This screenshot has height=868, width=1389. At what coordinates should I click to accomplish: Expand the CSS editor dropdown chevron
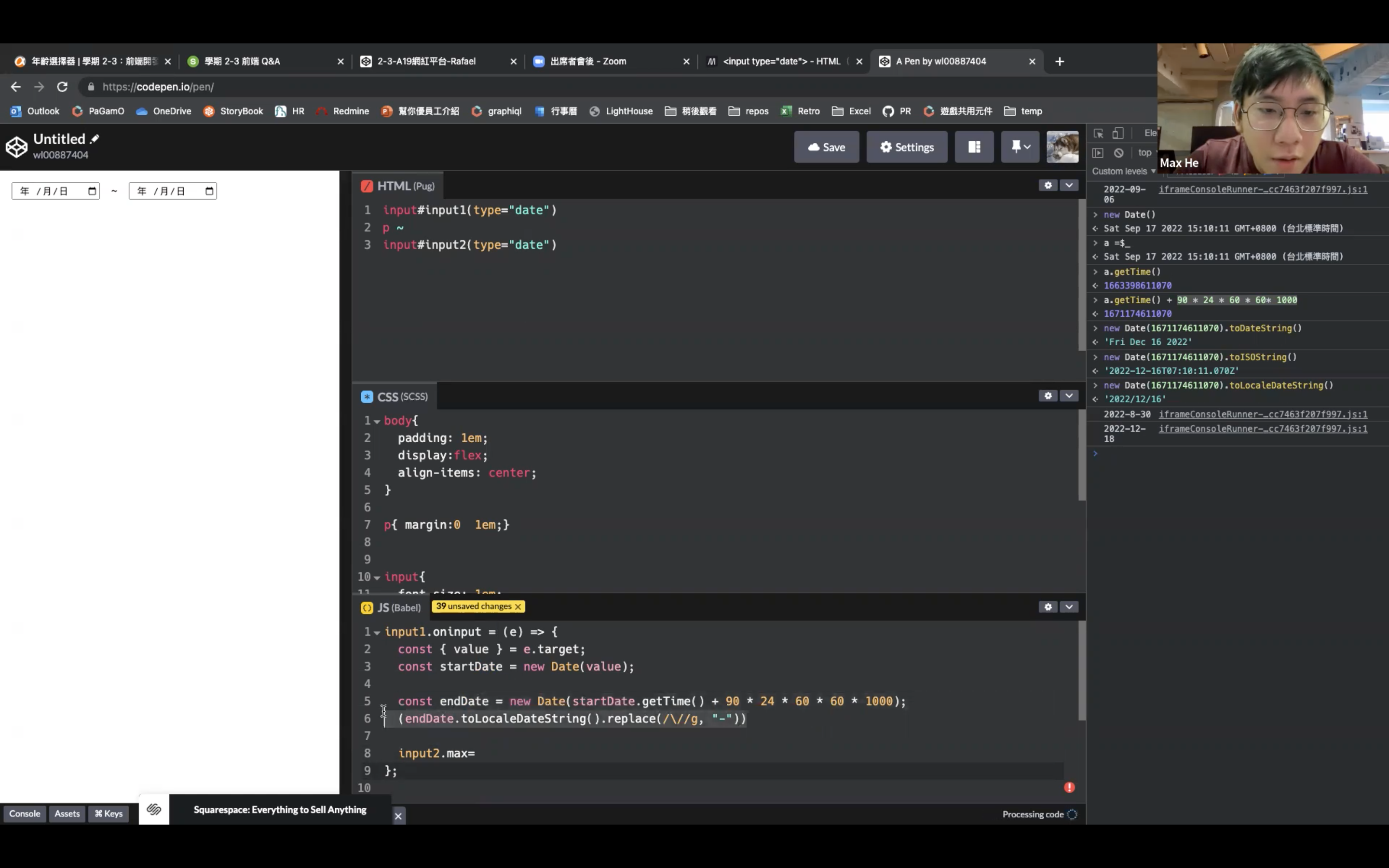click(x=1069, y=396)
